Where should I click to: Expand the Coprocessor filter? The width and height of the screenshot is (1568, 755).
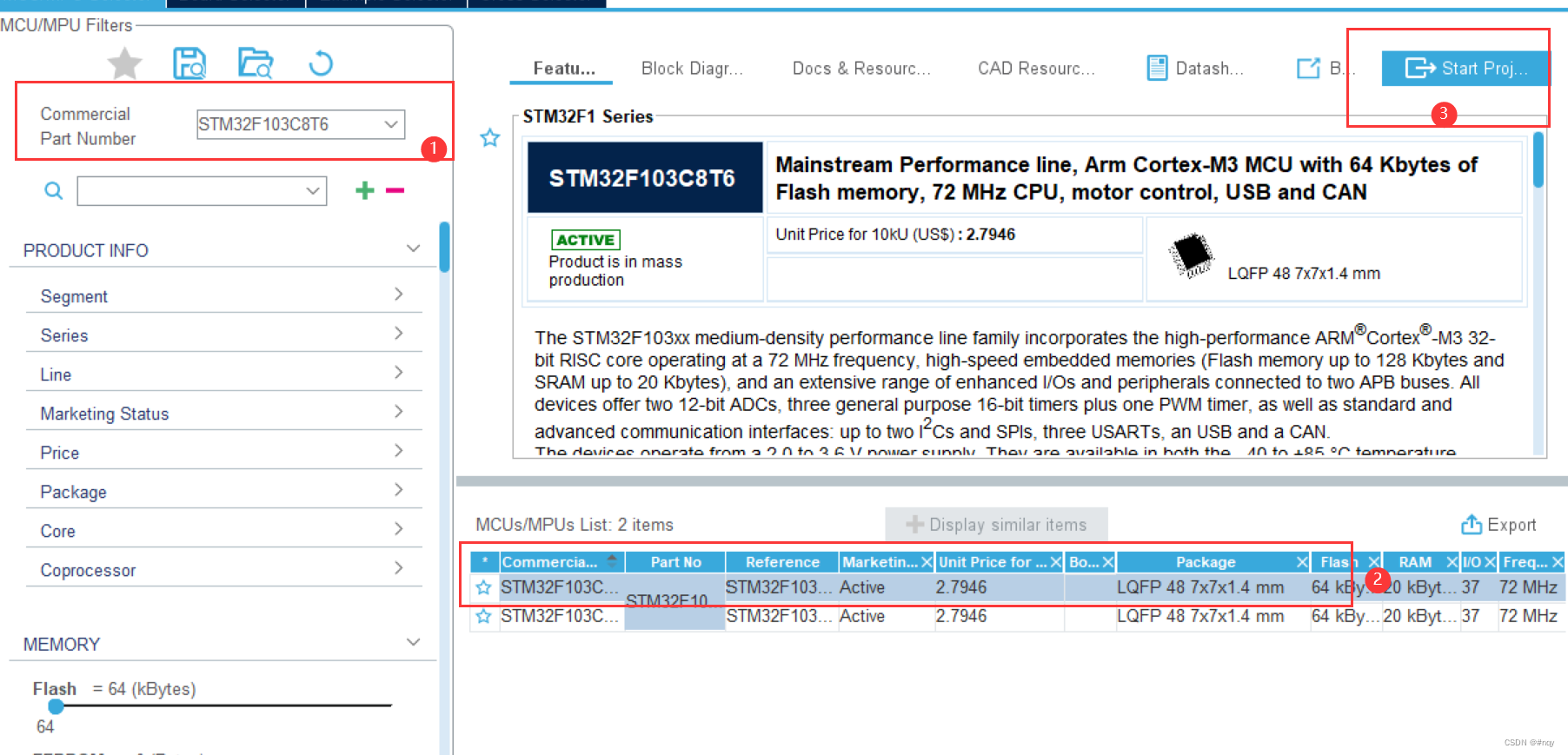399,568
